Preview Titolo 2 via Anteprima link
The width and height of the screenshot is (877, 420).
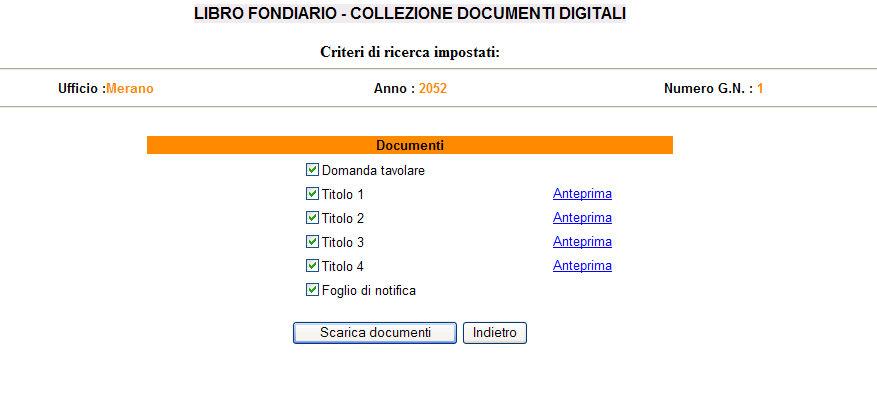pyautogui.click(x=582, y=218)
